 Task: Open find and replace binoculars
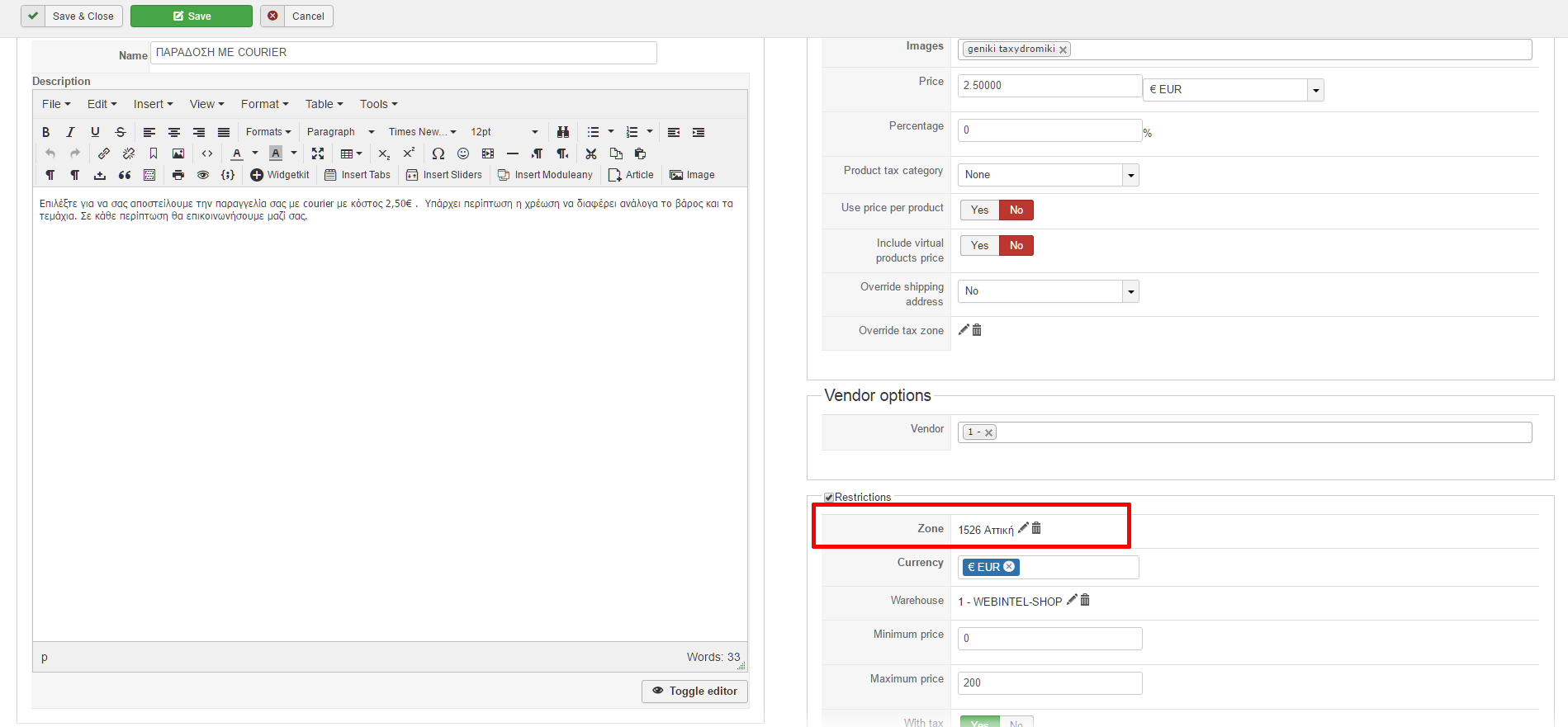(x=563, y=132)
